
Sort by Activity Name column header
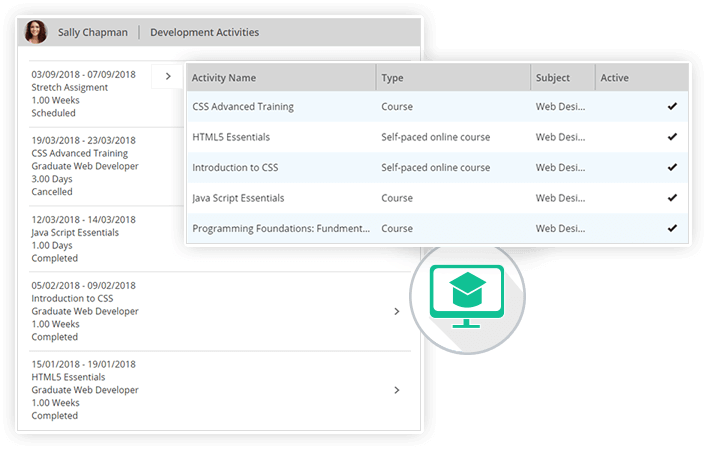tap(224, 78)
